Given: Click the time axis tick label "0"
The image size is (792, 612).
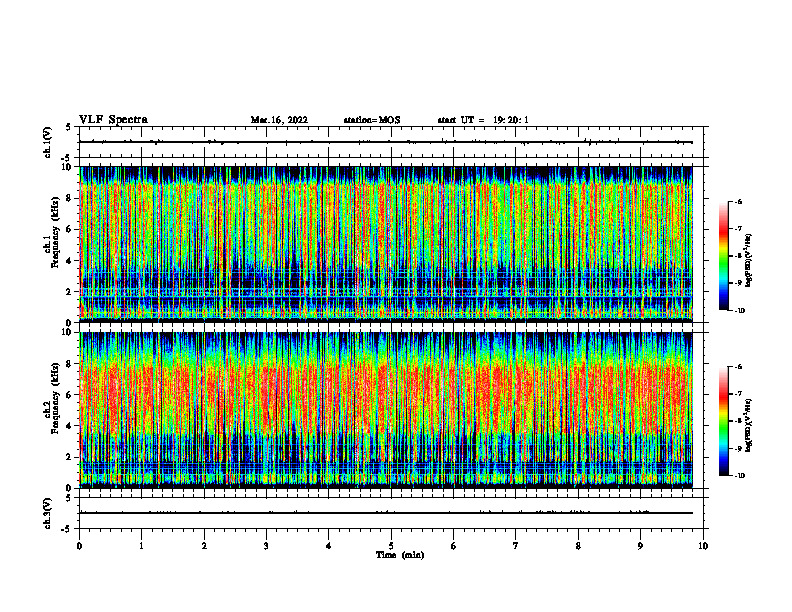Looking at the screenshot, I should pos(79,546).
